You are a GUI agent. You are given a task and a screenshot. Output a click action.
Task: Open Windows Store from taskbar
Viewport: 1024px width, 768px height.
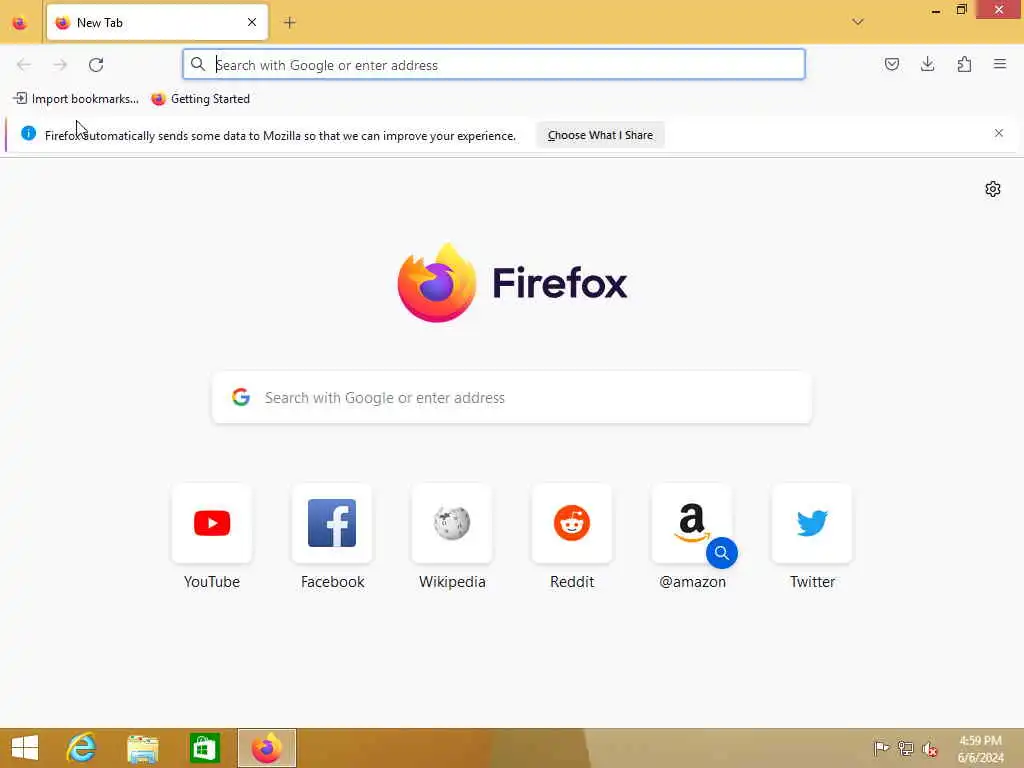point(204,748)
